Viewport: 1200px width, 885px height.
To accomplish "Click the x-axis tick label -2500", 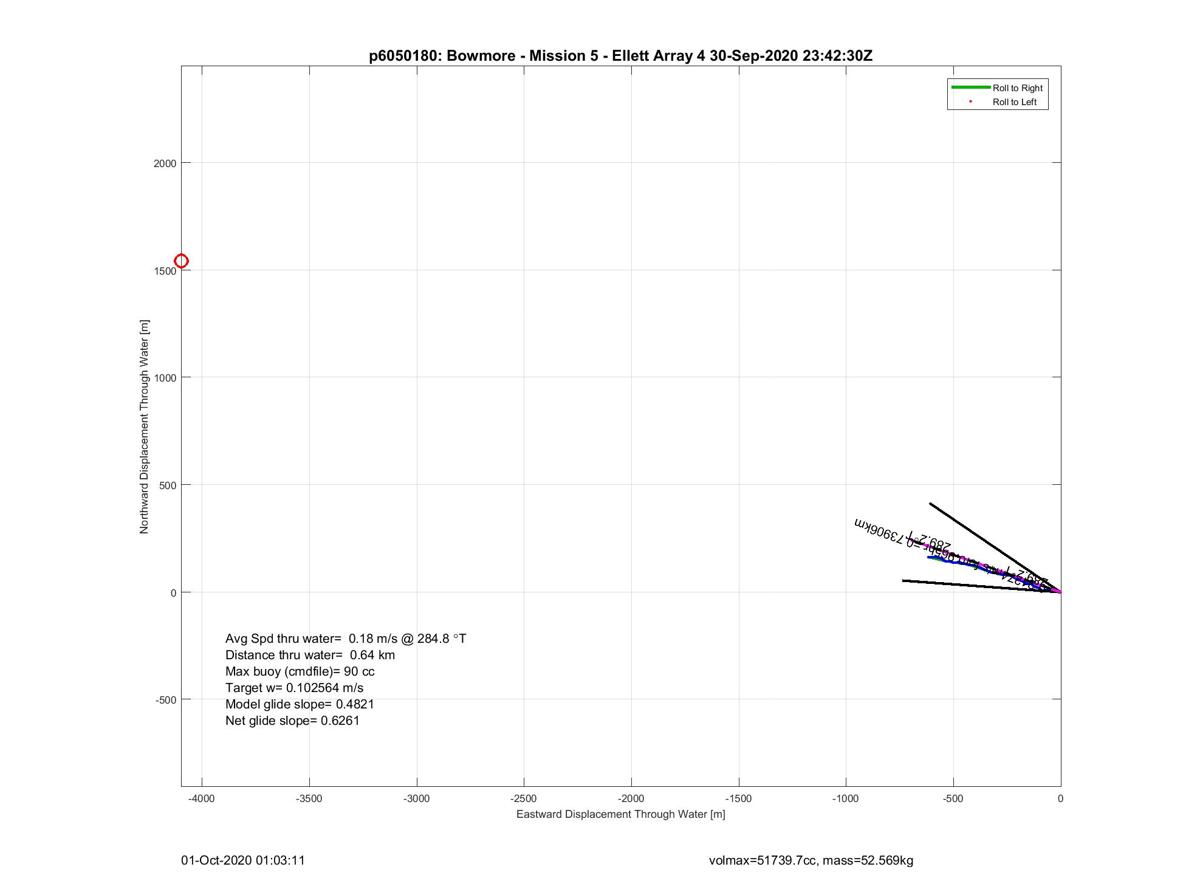I will [x=524, y=799].
